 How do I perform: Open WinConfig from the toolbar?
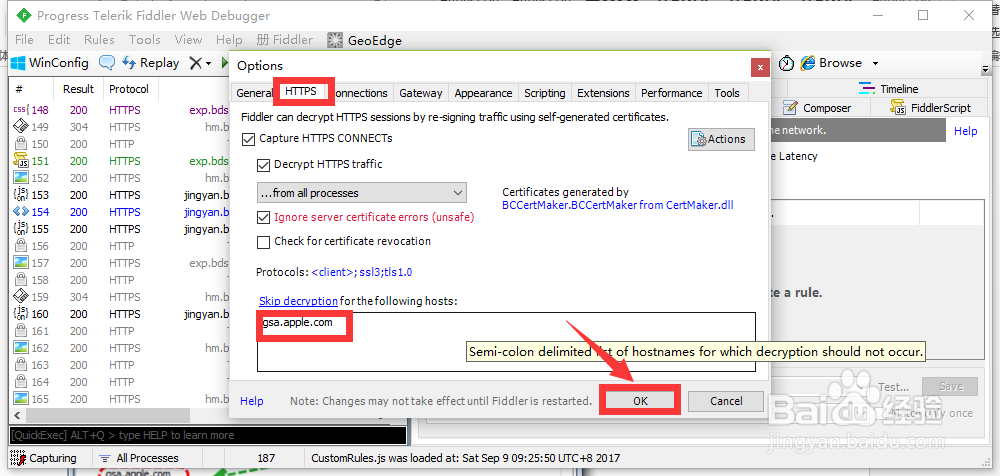coord(50,63)
